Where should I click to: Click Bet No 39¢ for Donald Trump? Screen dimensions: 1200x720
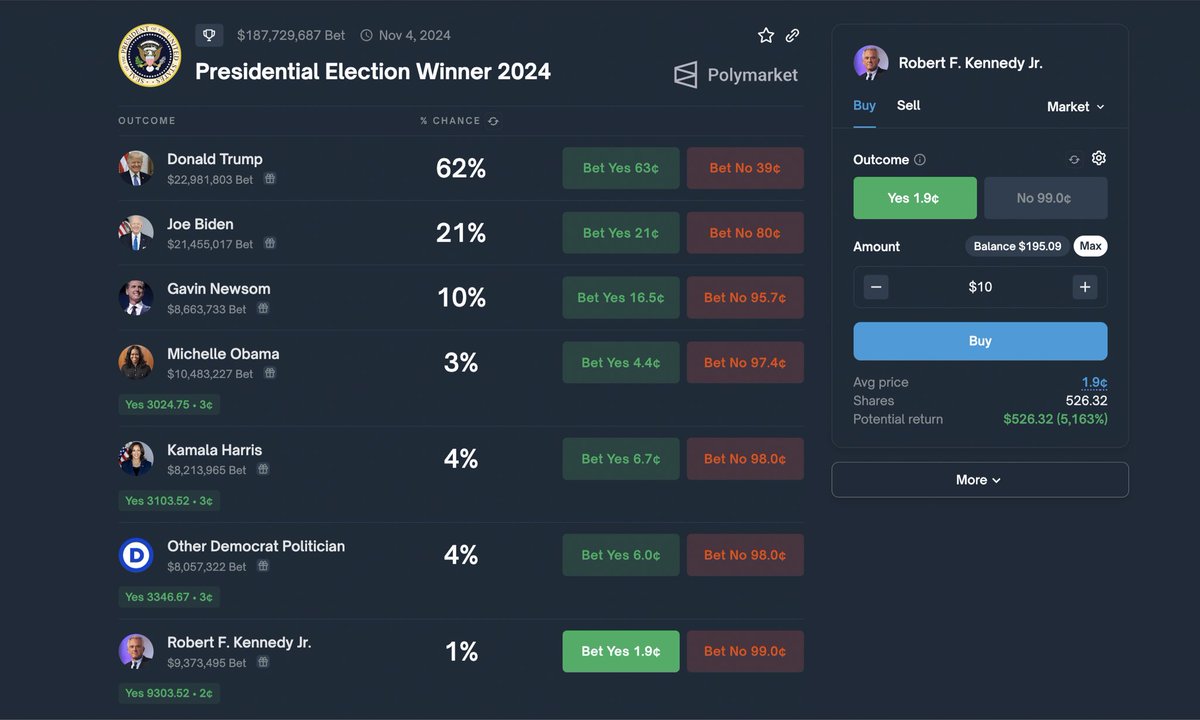[x=745, y=168]
